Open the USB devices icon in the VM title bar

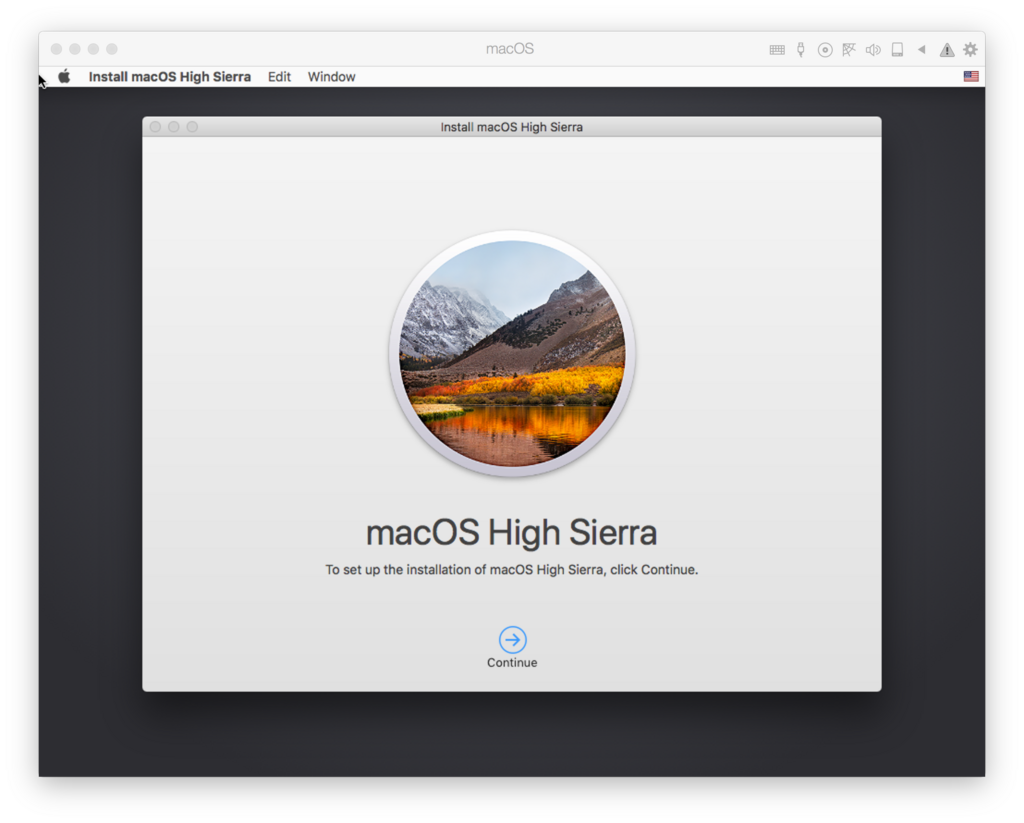pyautogui.click(x=801, y=50)
